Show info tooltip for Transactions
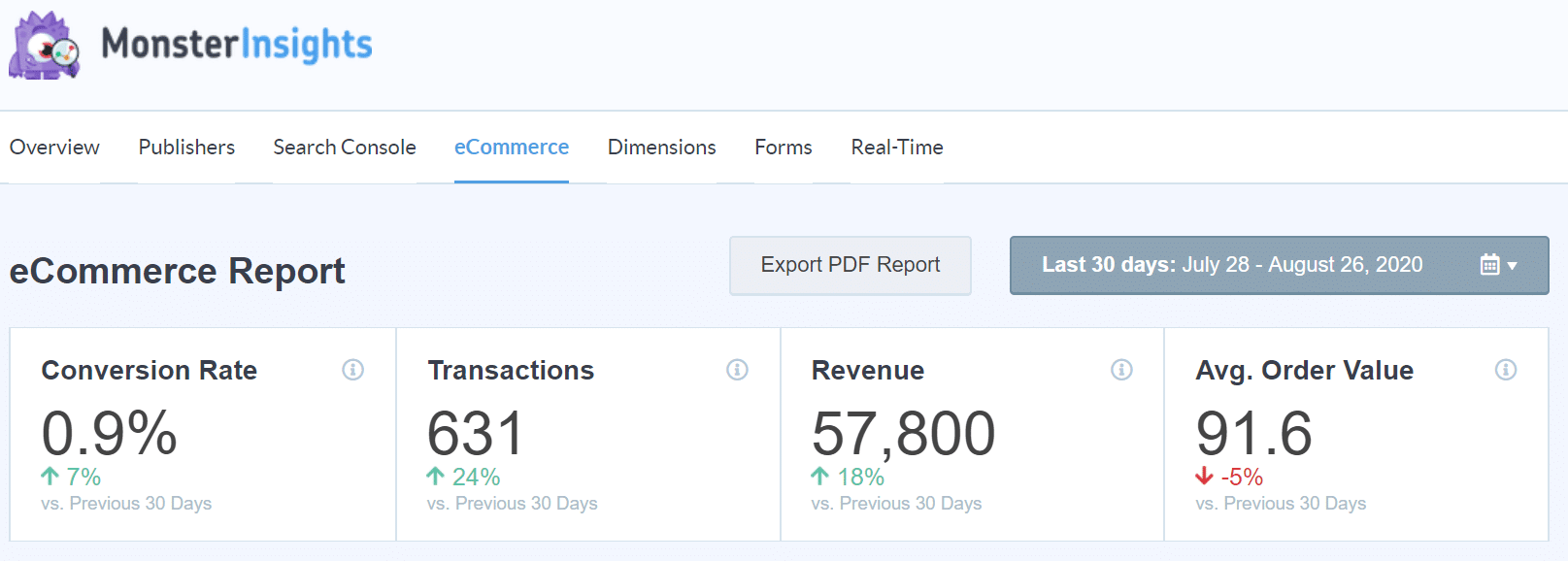 (737, 370)
